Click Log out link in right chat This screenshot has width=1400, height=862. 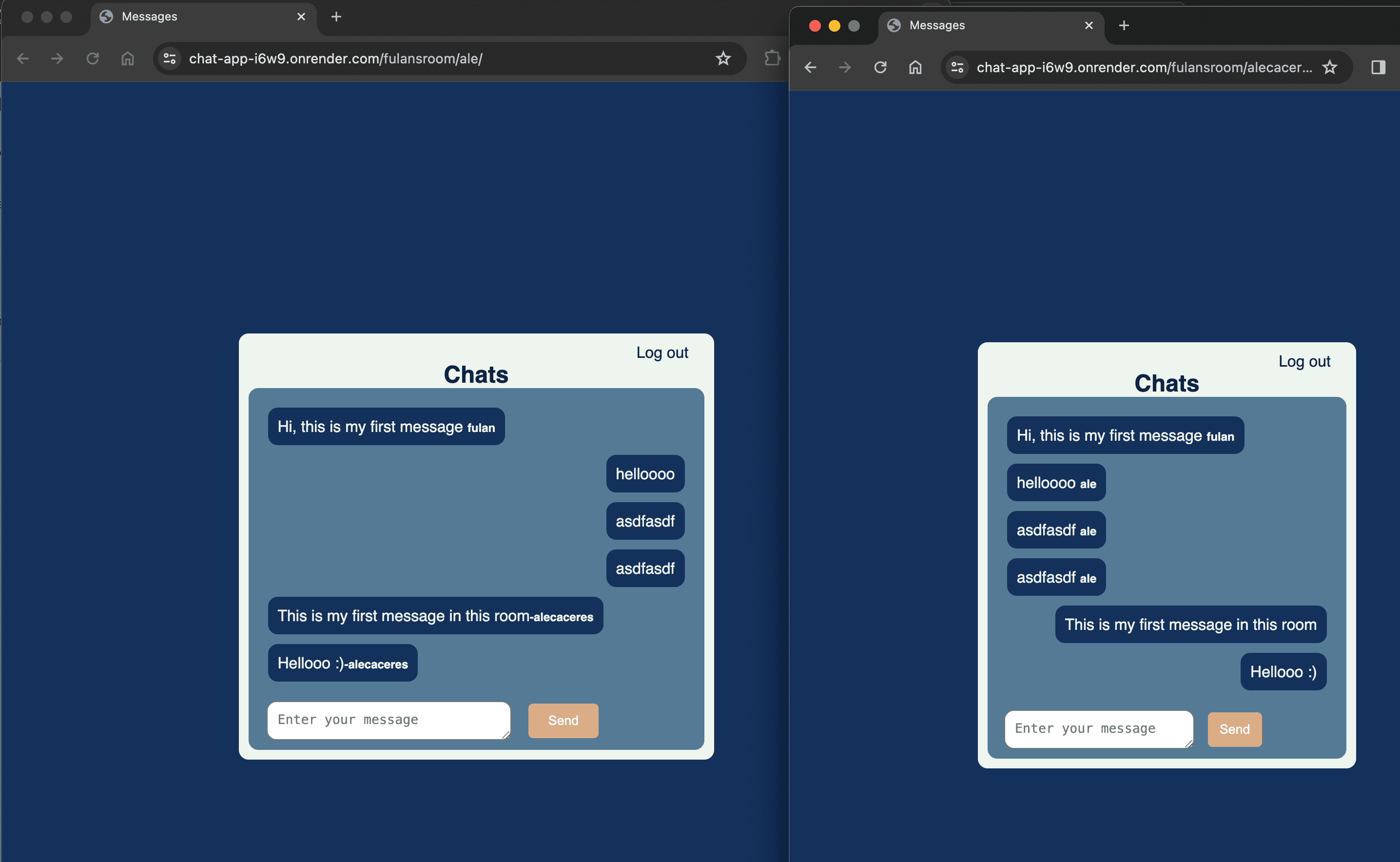[1303, 361]
